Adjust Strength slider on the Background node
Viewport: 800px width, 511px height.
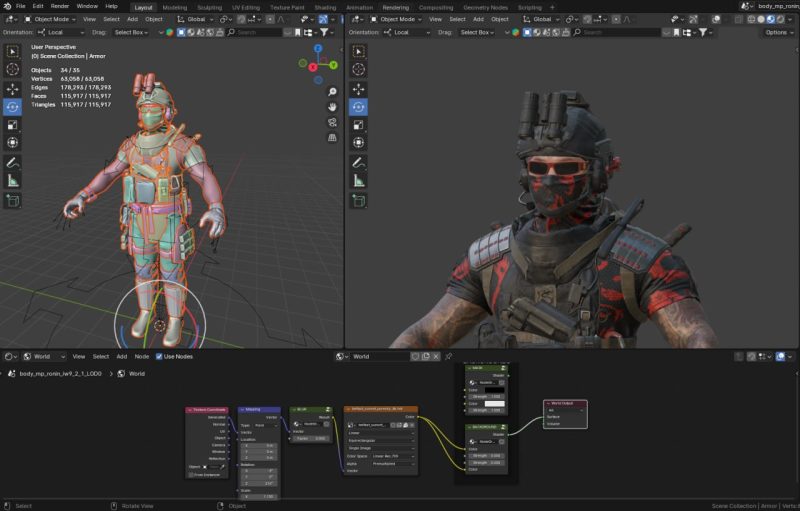tap(488, 456)
